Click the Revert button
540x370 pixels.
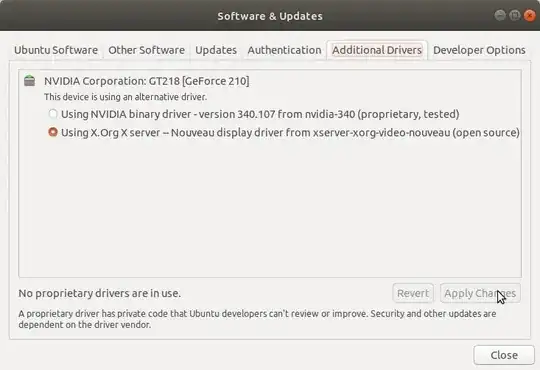click(x=413, y=293)
